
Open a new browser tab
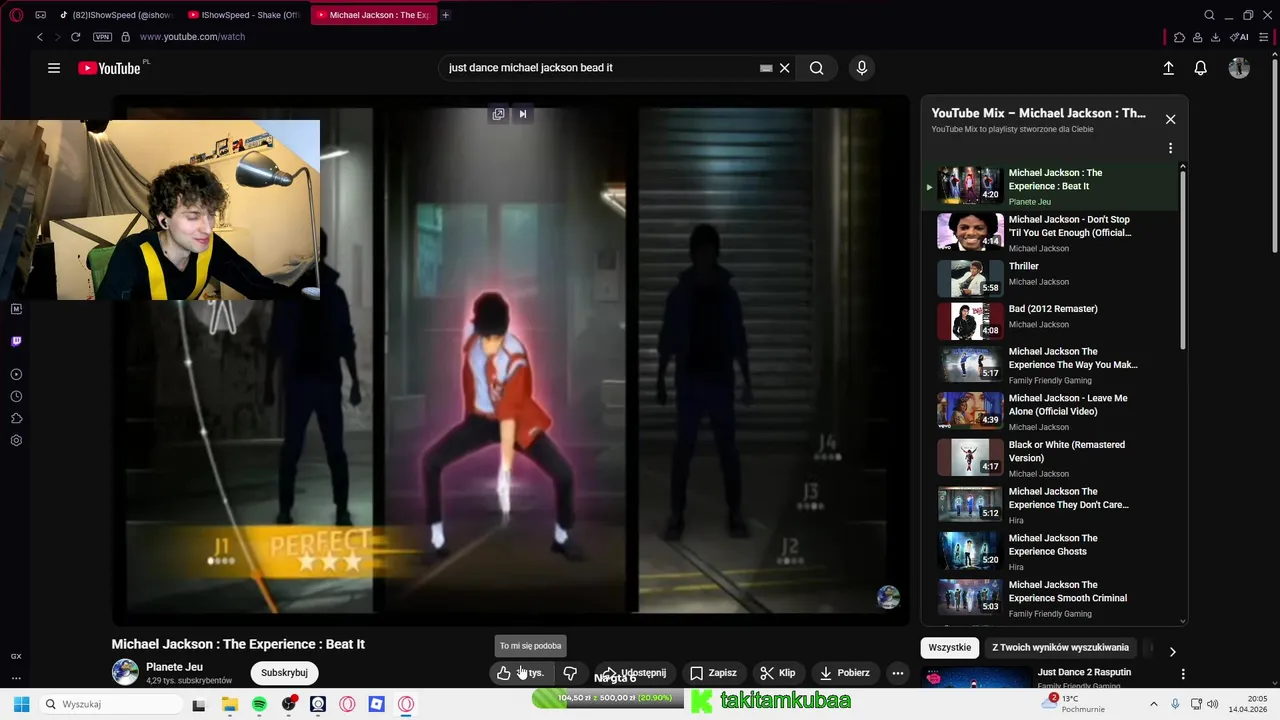click(446, 15)
